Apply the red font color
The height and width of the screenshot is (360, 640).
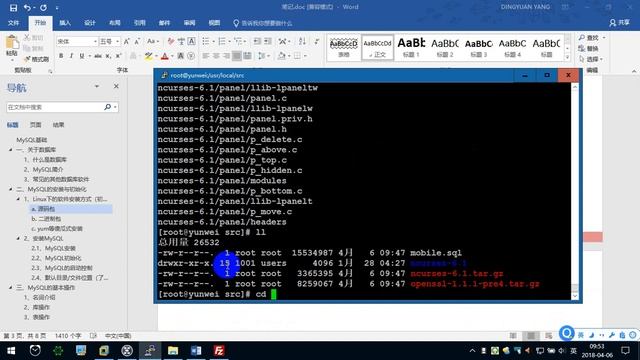click(x=164, y=56)
